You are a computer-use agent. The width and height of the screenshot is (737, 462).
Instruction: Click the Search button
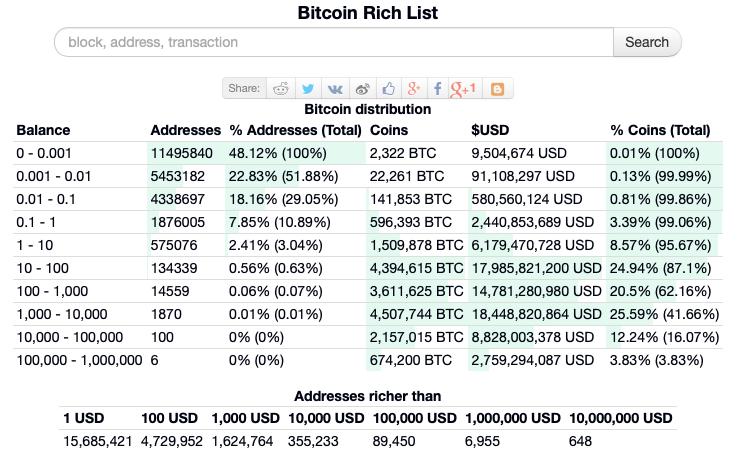click(x=647, y=42)
